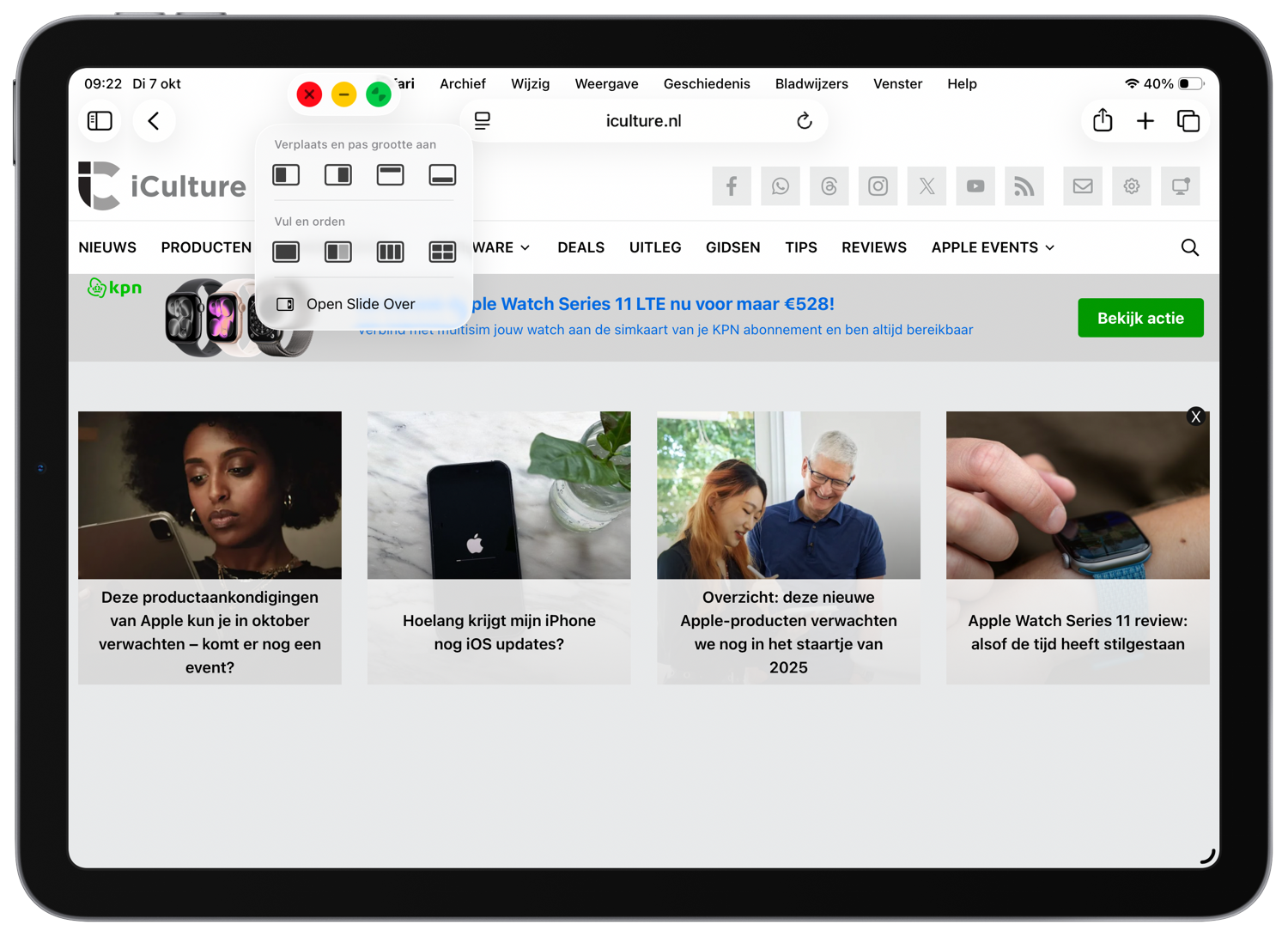Screen dimensions: 1288x937
Task: Open the Tim Cook article thumbnail
Action: (788, 495)
